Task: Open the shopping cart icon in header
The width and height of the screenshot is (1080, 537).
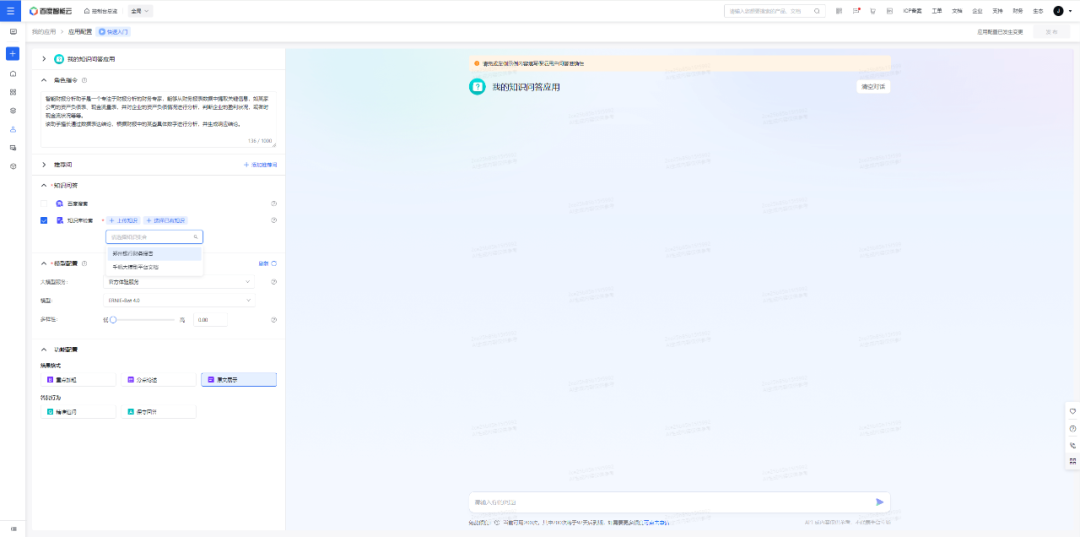Action: click(x=873, y=11)
